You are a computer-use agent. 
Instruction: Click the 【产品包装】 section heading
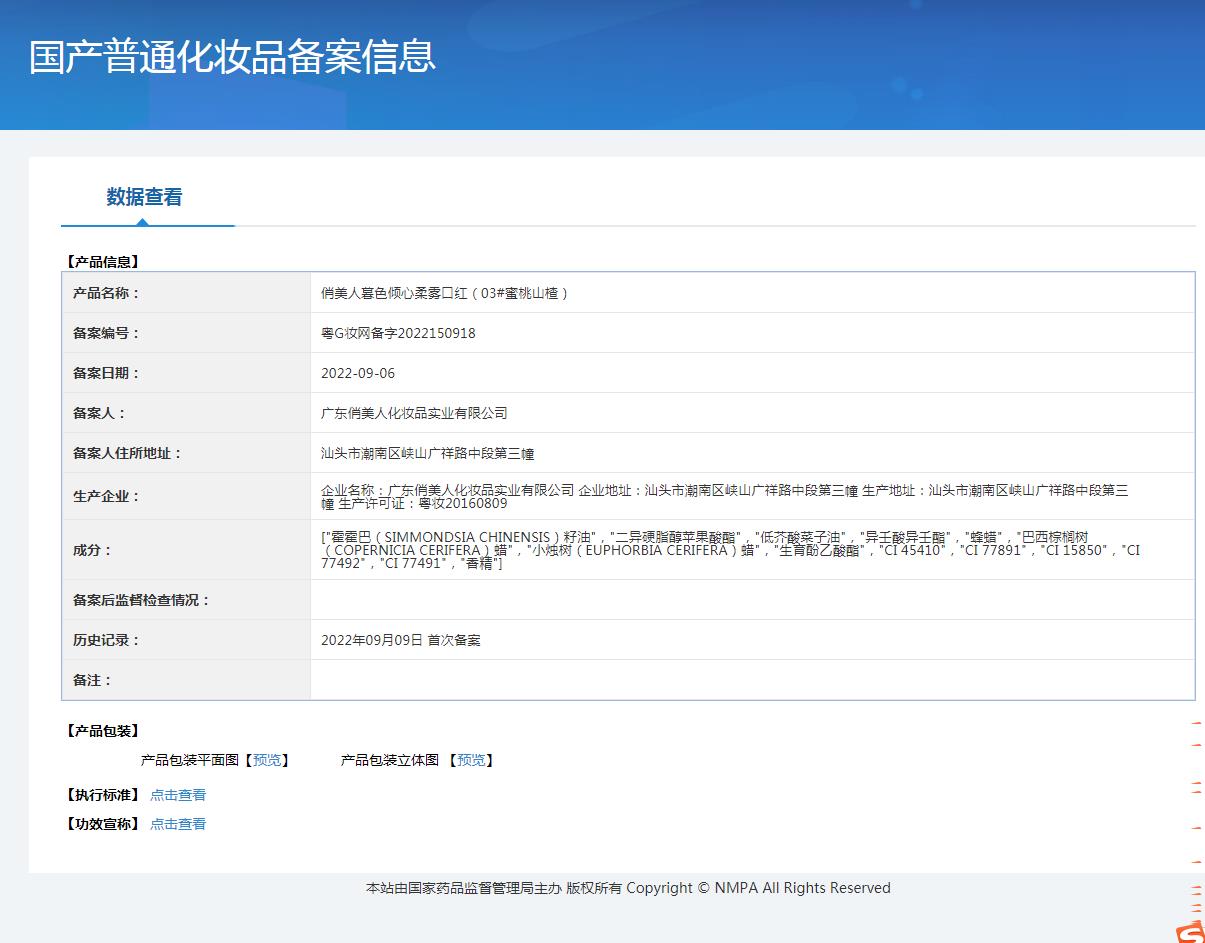(102, 731)
